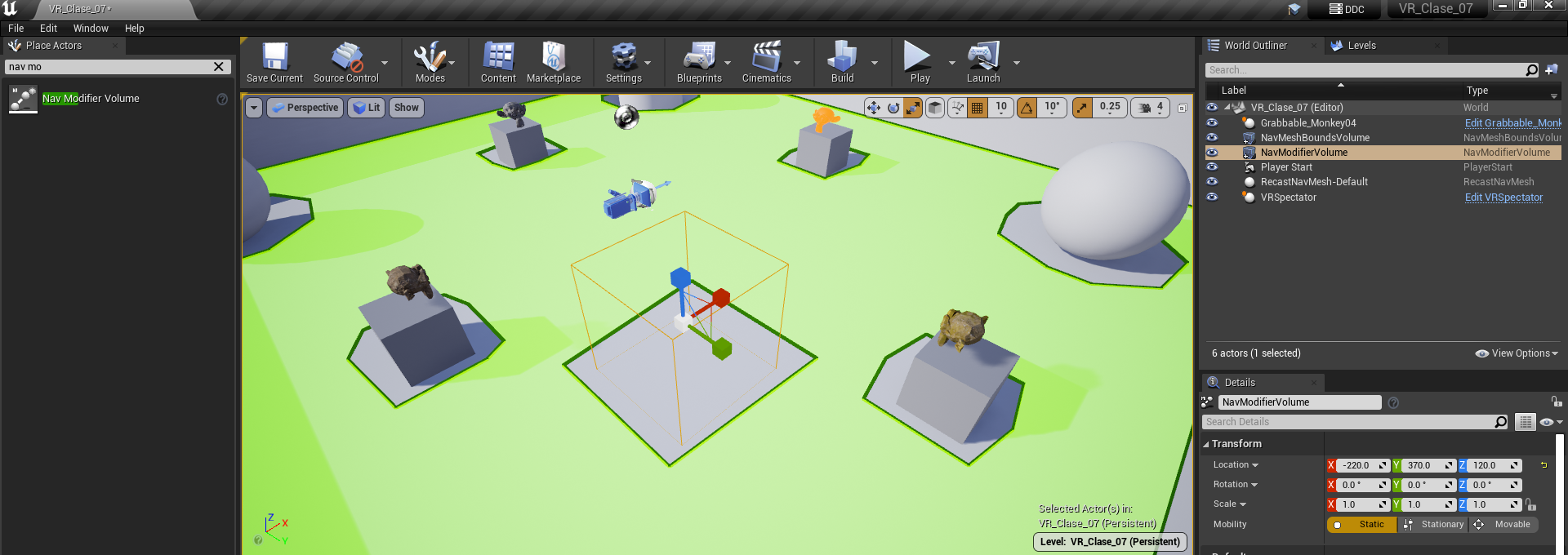Reset Location to default yellow arrow
This screenshot has width=1568, height=555.
1543,465
